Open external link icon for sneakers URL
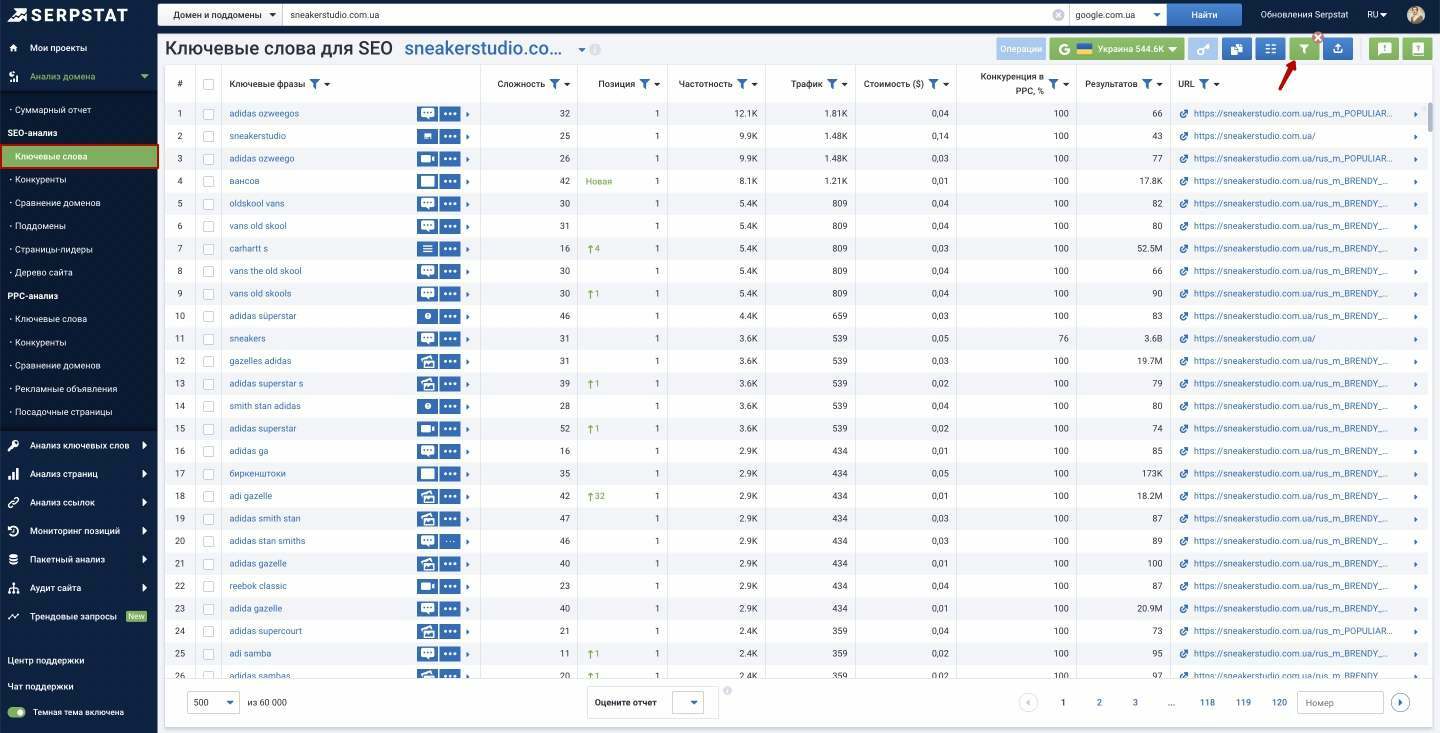The height and width of the screenshot is (733, 1440). pos(1184,338)
